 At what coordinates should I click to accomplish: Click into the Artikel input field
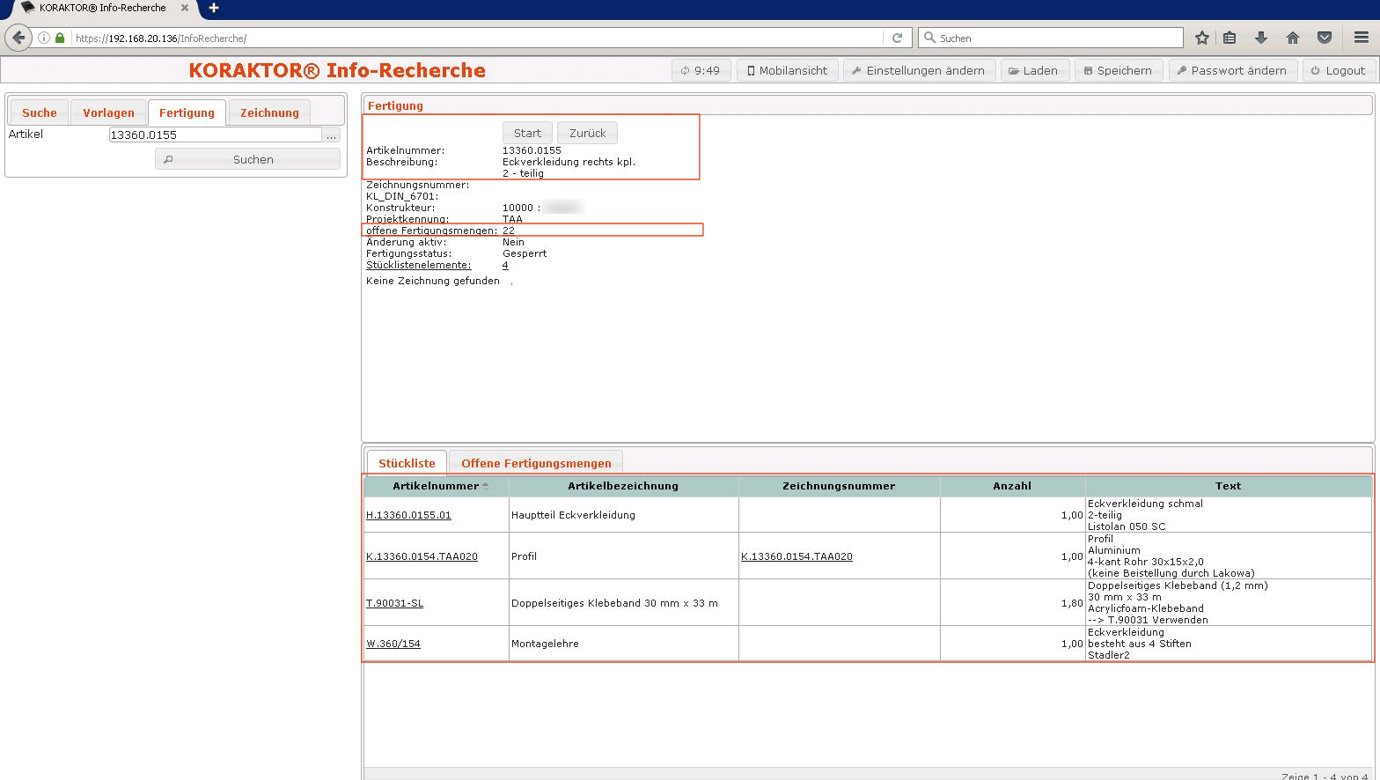(215, 135)
